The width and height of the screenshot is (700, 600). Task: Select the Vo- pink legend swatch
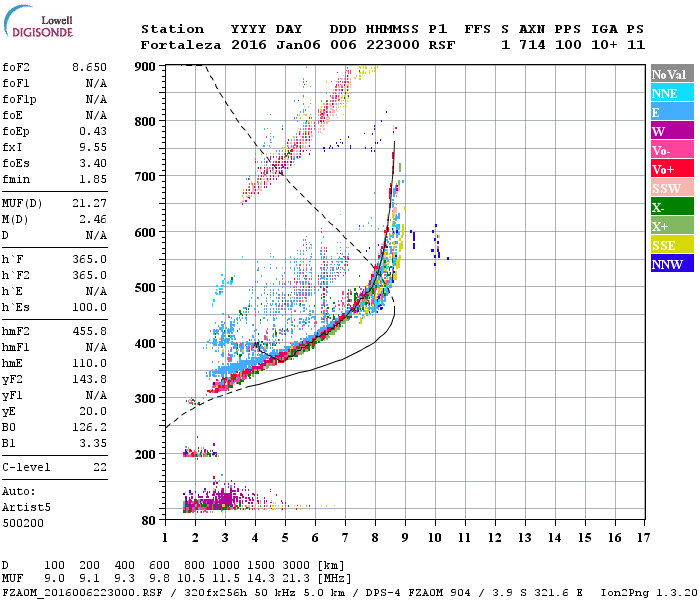[672, 150]
